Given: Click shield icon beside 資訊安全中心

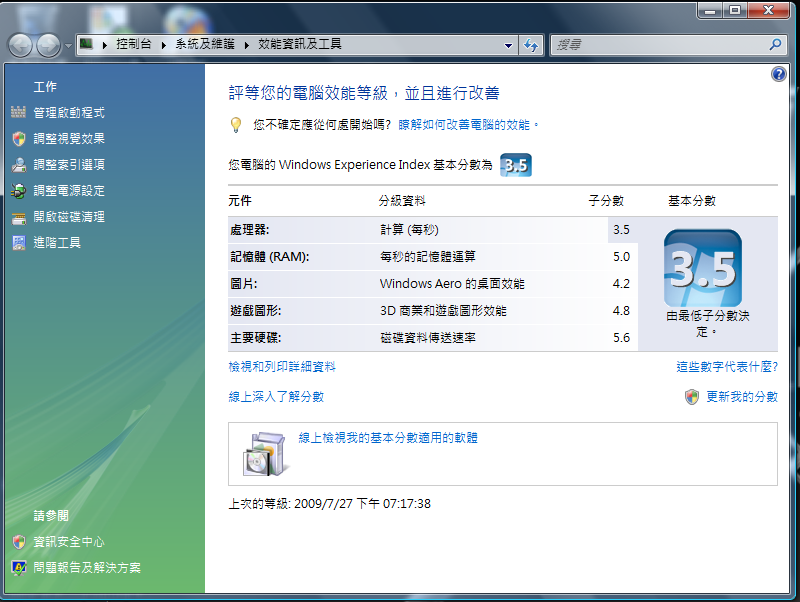Looking at the screenshot, I should click(x=19, y=542).
